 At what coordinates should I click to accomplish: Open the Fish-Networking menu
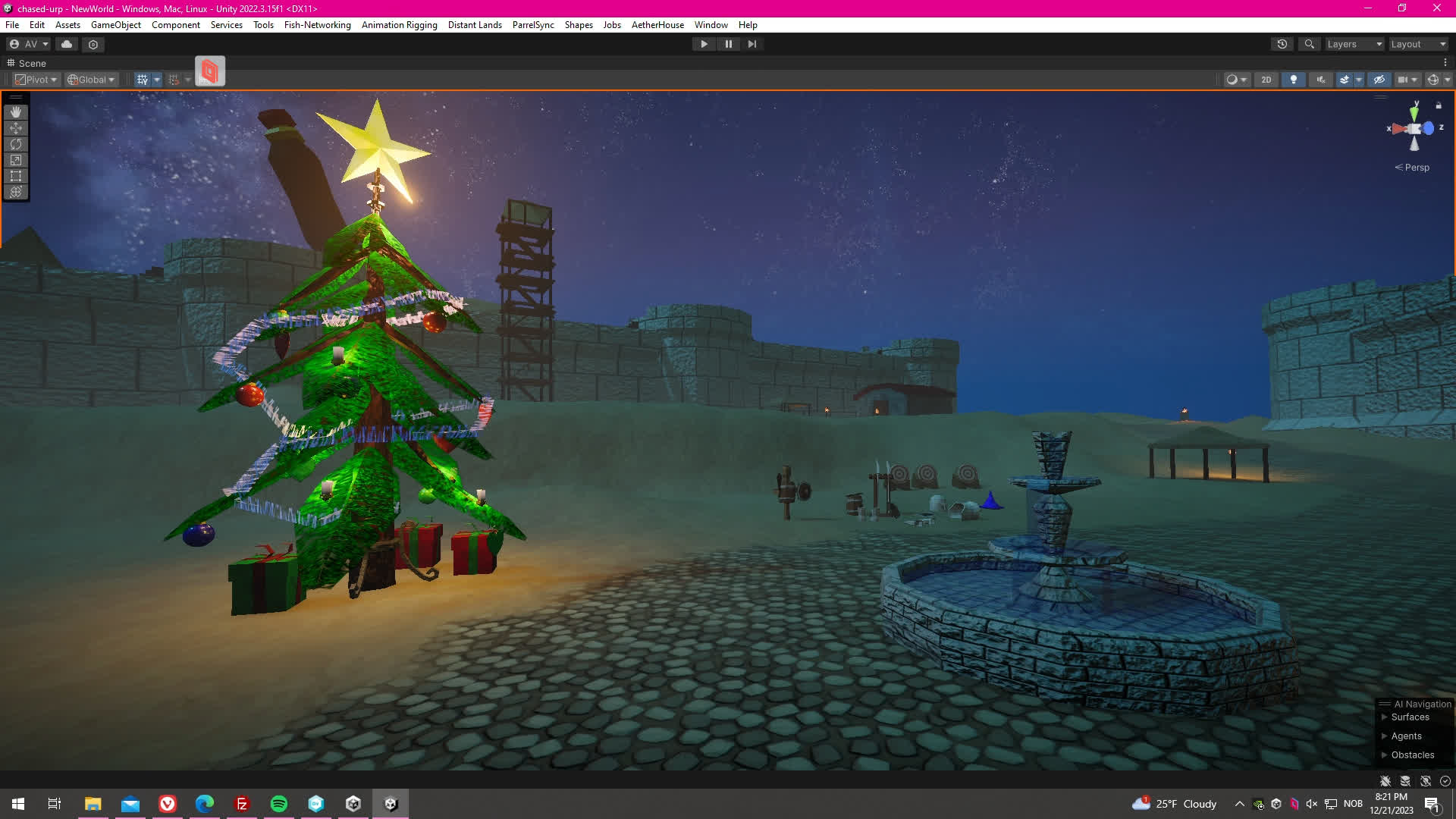click(317, 25)
